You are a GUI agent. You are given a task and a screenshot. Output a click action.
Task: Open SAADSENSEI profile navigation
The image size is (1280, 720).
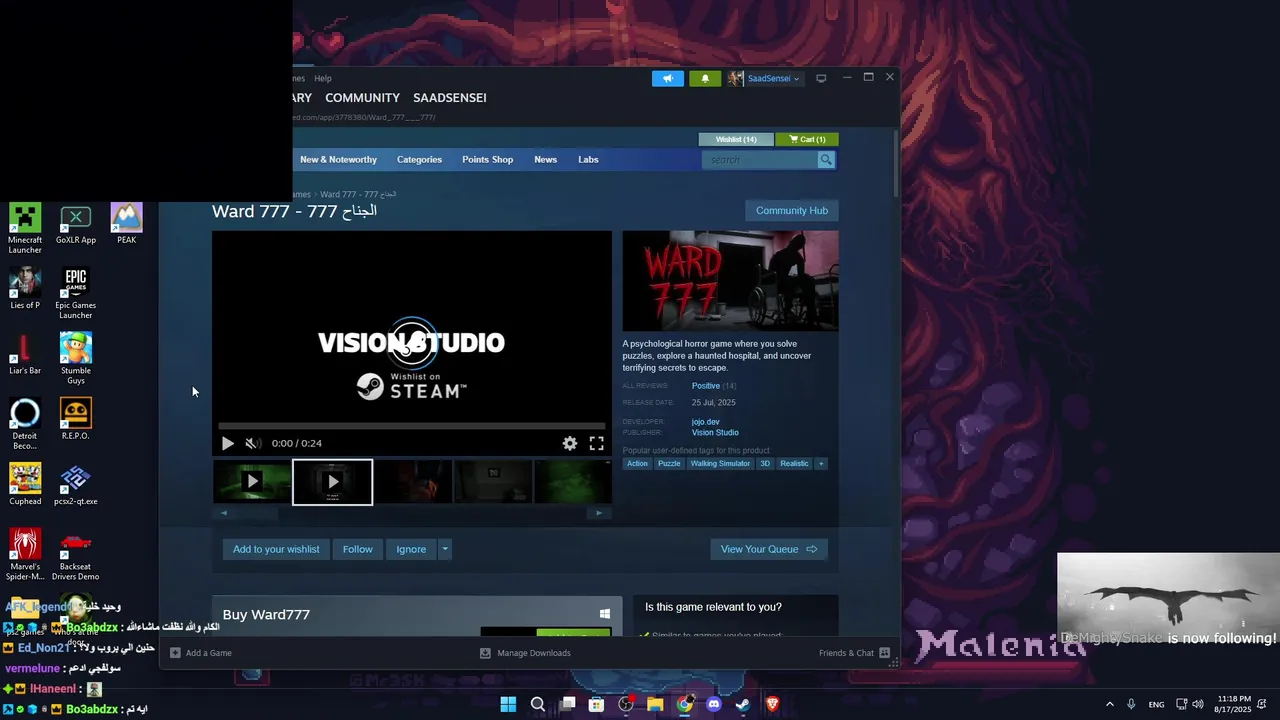click(450, 98)
